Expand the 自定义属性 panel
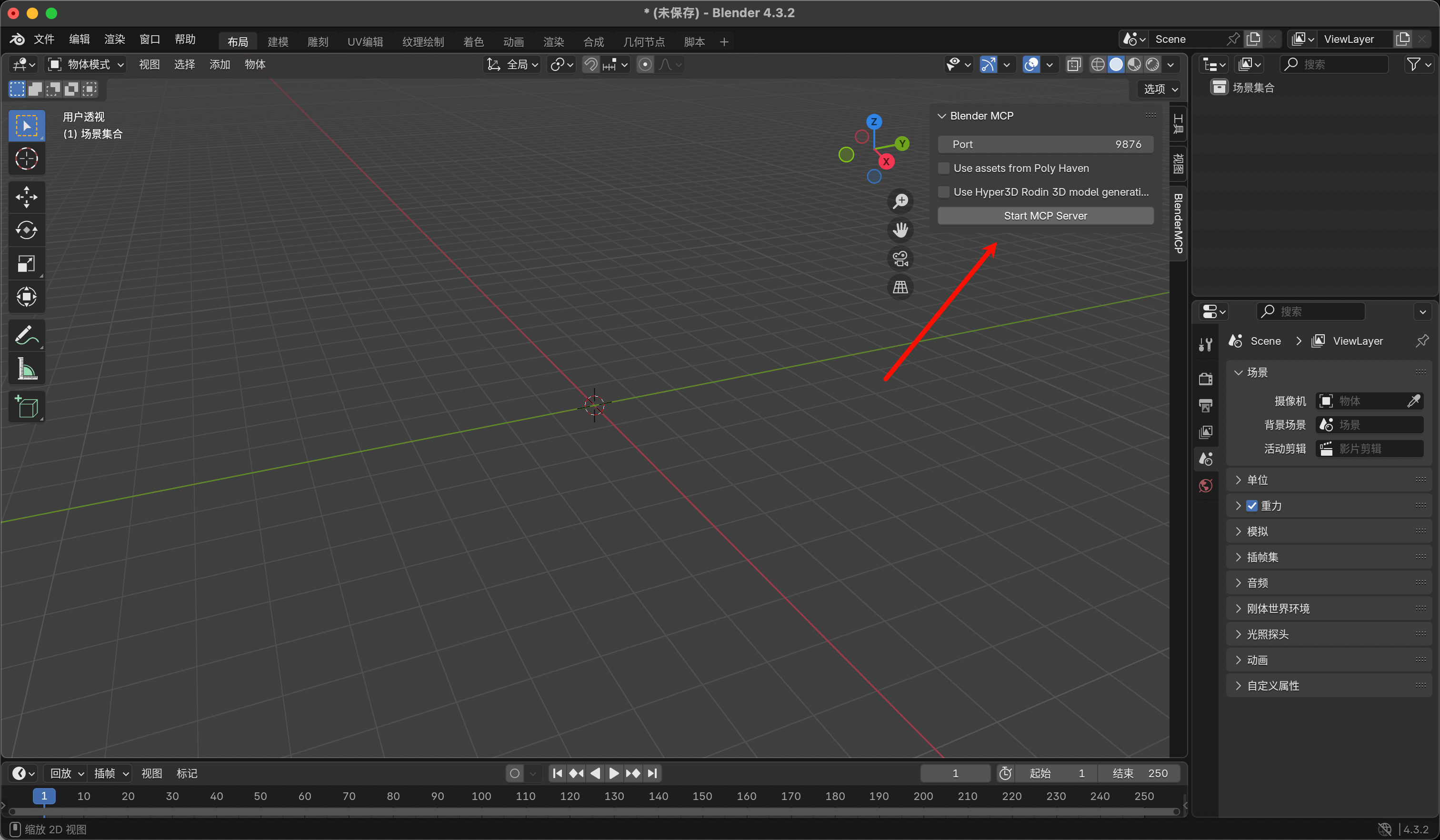Image resolution: width=1440 pixels, height=840 pixels. [1238, 686]
